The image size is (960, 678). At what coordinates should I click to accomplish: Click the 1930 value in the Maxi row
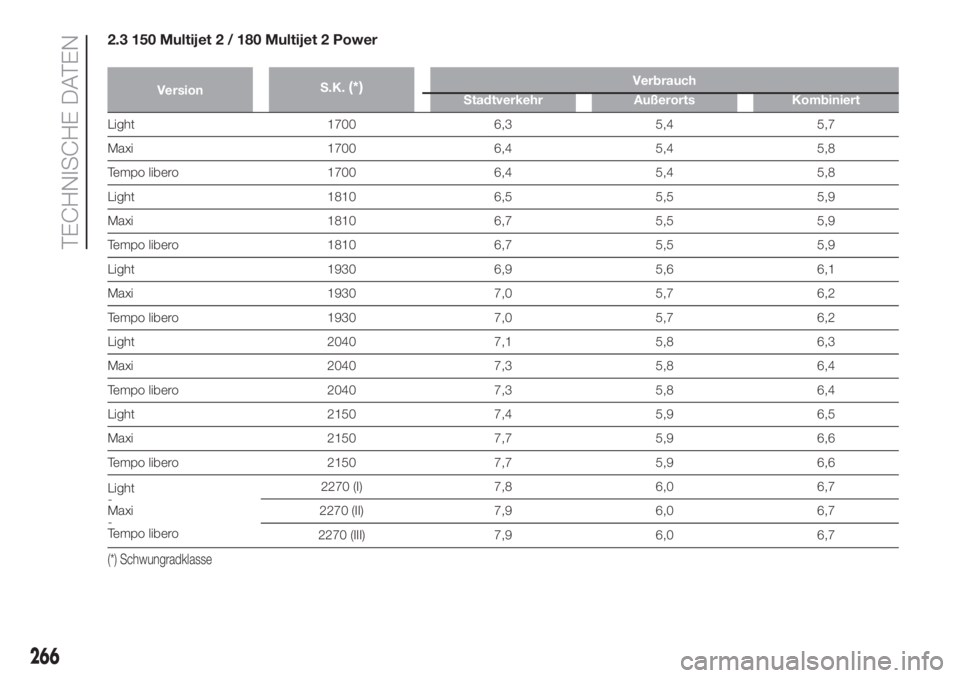pyautogui.click(x=342, y=293)
